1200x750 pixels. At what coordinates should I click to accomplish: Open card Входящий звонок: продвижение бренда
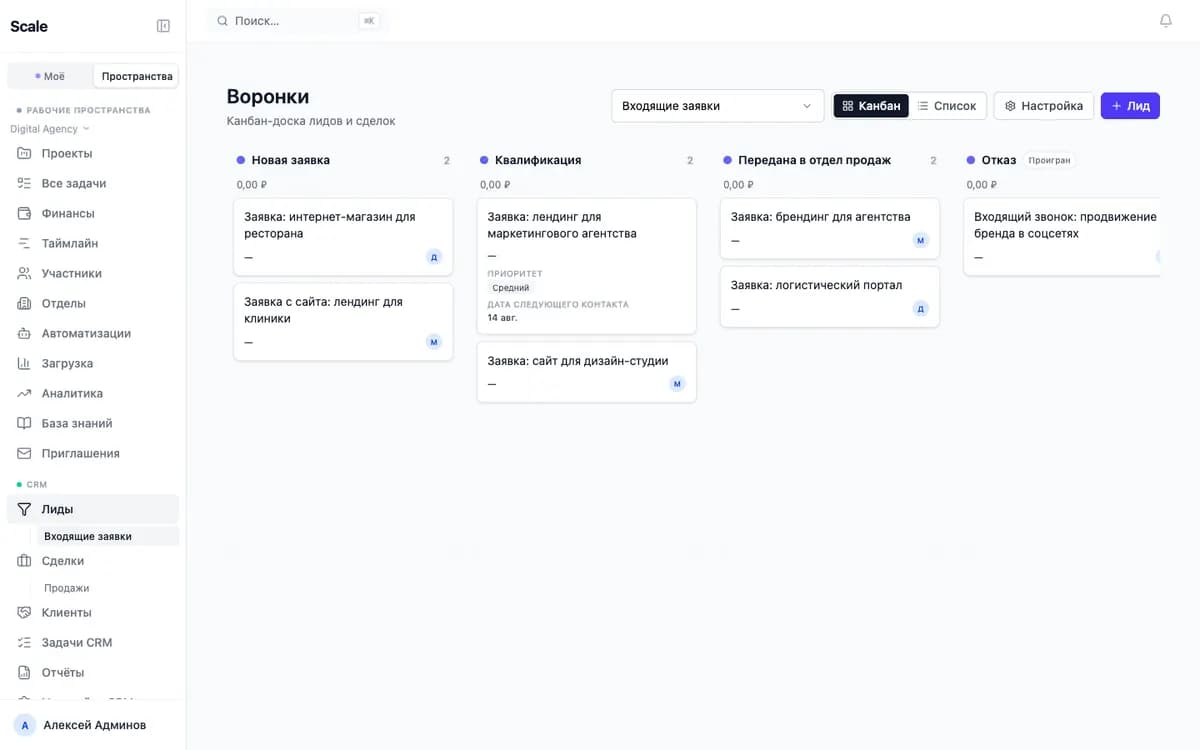point(1062,236)
